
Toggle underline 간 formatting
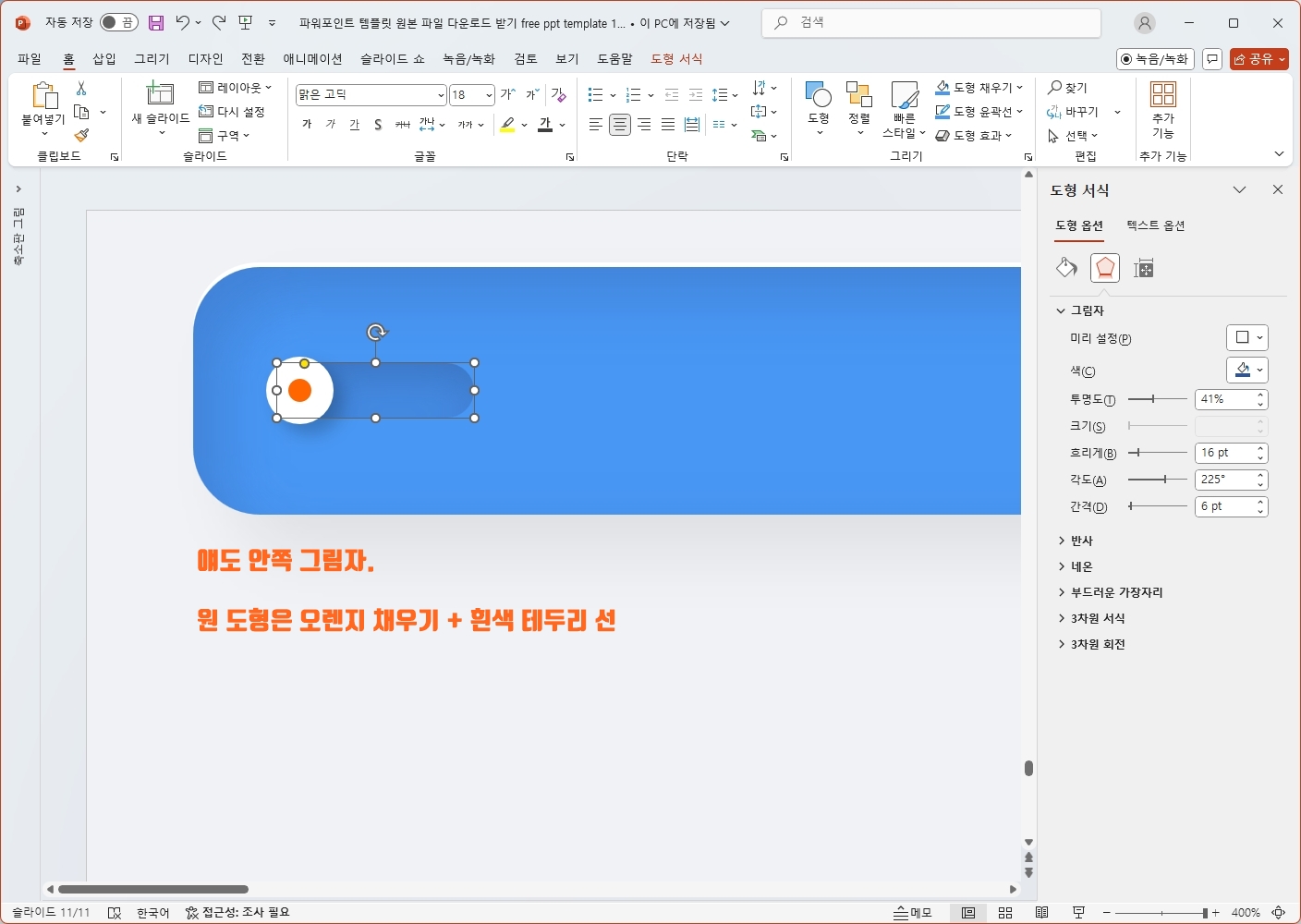pyautogui.click(x=355, y=125)
